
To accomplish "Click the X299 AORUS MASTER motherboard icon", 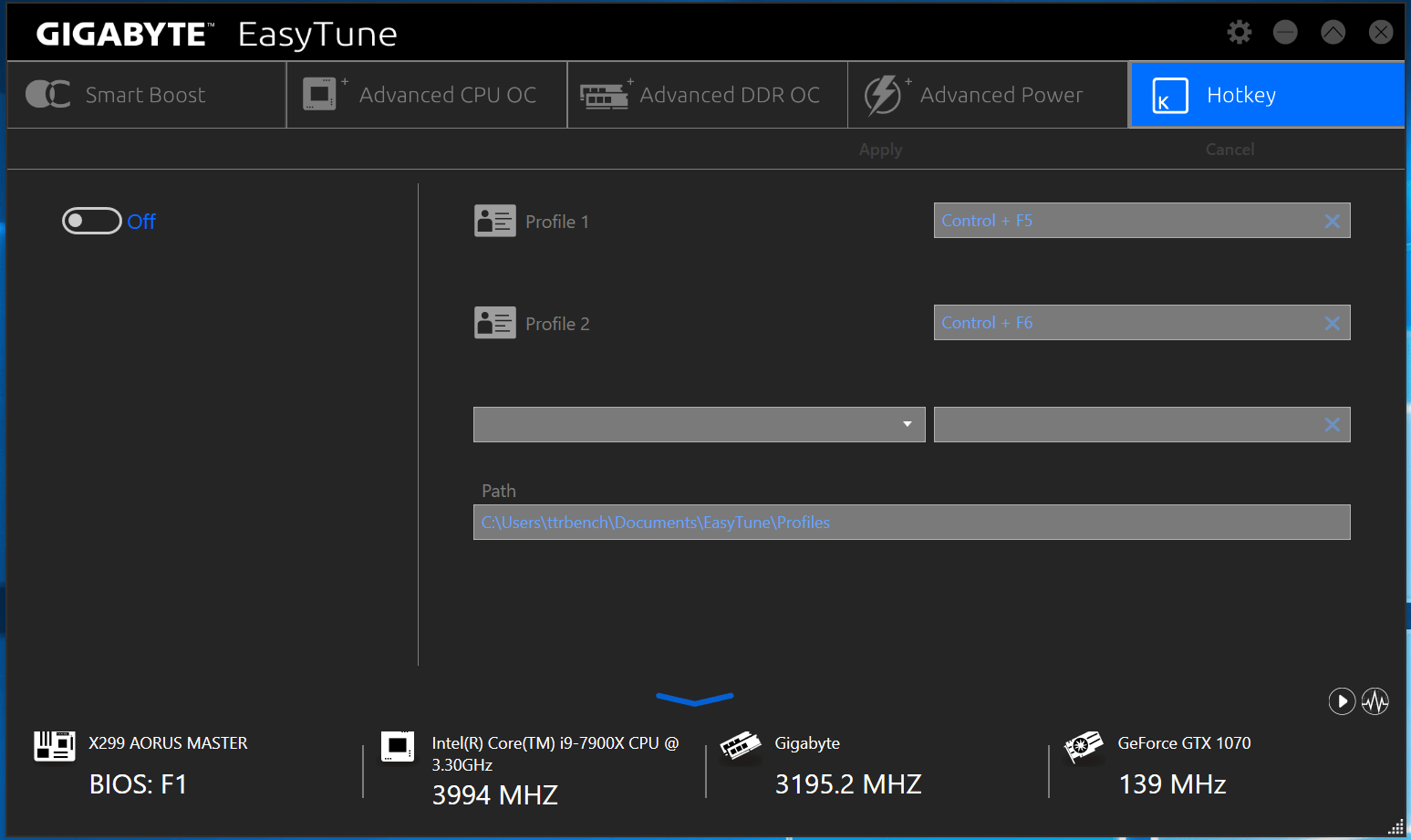I will pos(55,746).
